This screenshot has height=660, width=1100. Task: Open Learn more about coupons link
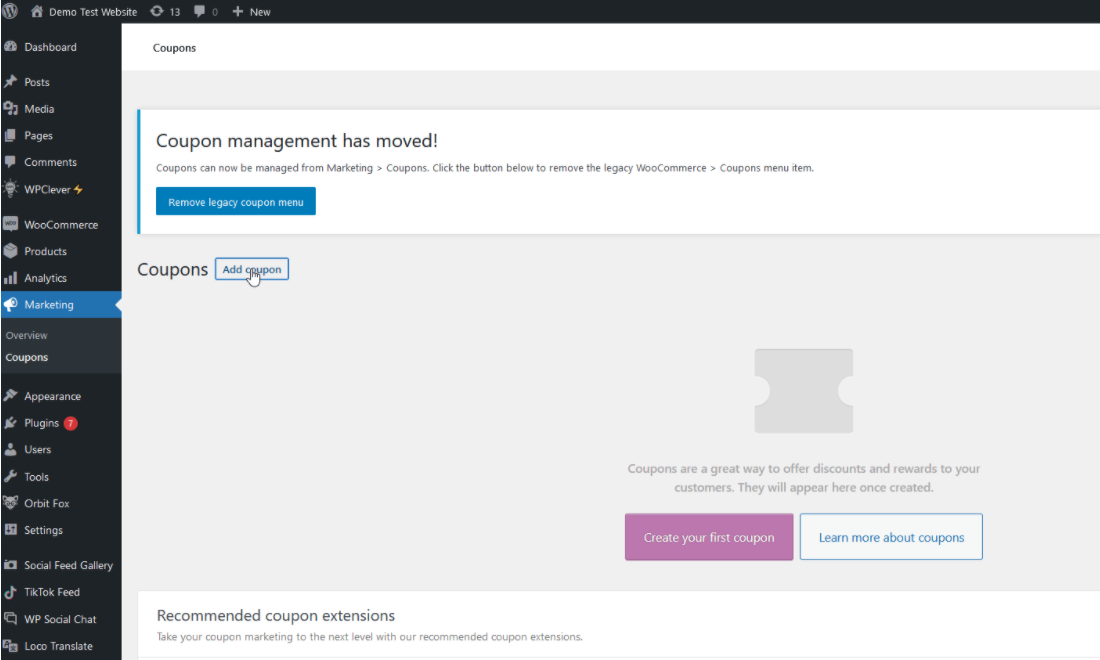(x=891, y=537)
